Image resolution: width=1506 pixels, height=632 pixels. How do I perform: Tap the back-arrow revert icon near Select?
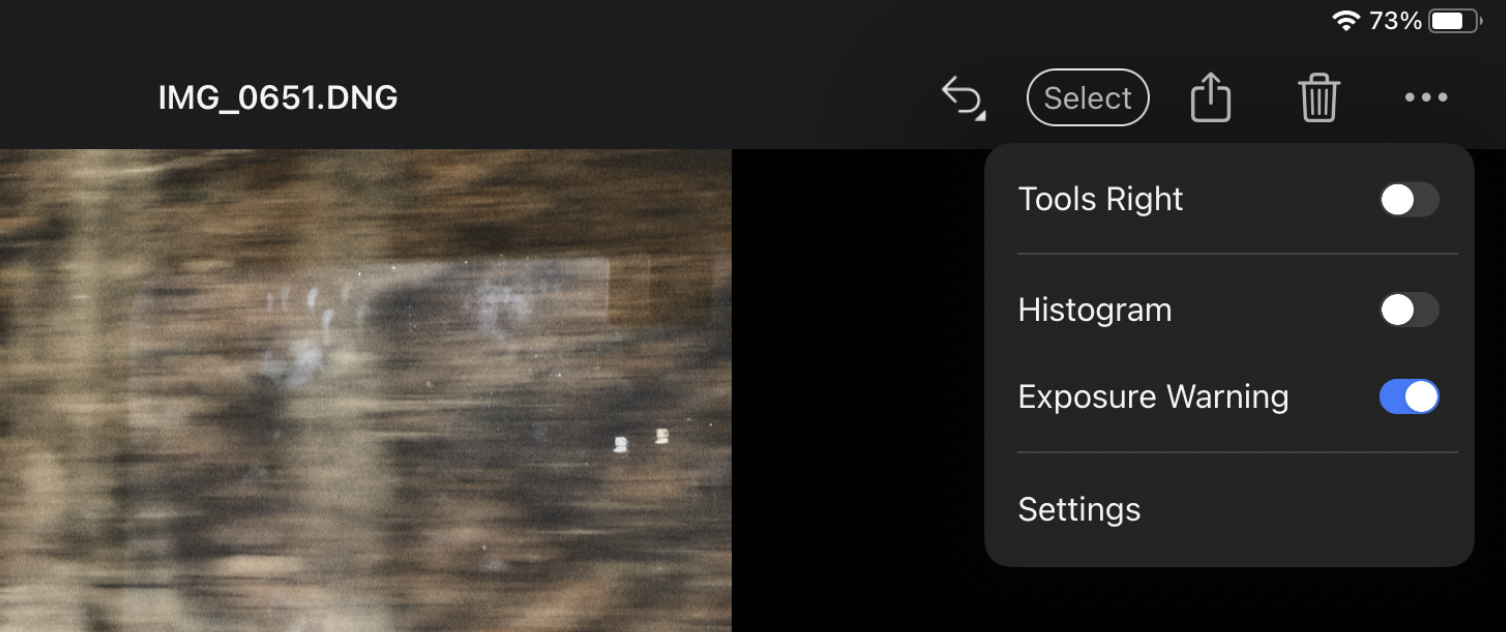[x=962, y=97]
